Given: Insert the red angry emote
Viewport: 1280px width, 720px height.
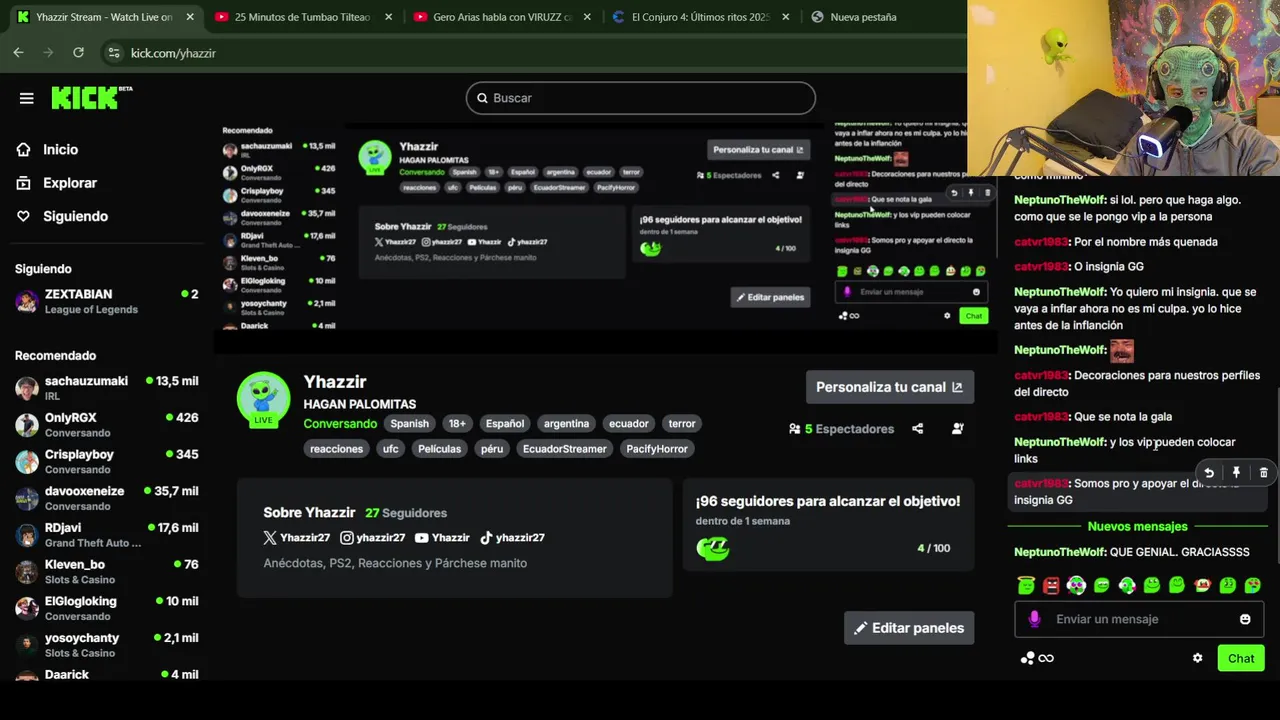Looking at the screenshot, I should tap(1051, 585).
